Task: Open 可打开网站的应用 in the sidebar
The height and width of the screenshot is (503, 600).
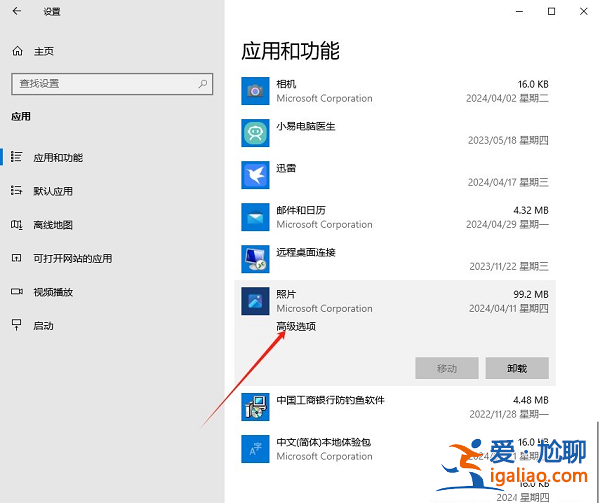Action: (x=73, y=259)
